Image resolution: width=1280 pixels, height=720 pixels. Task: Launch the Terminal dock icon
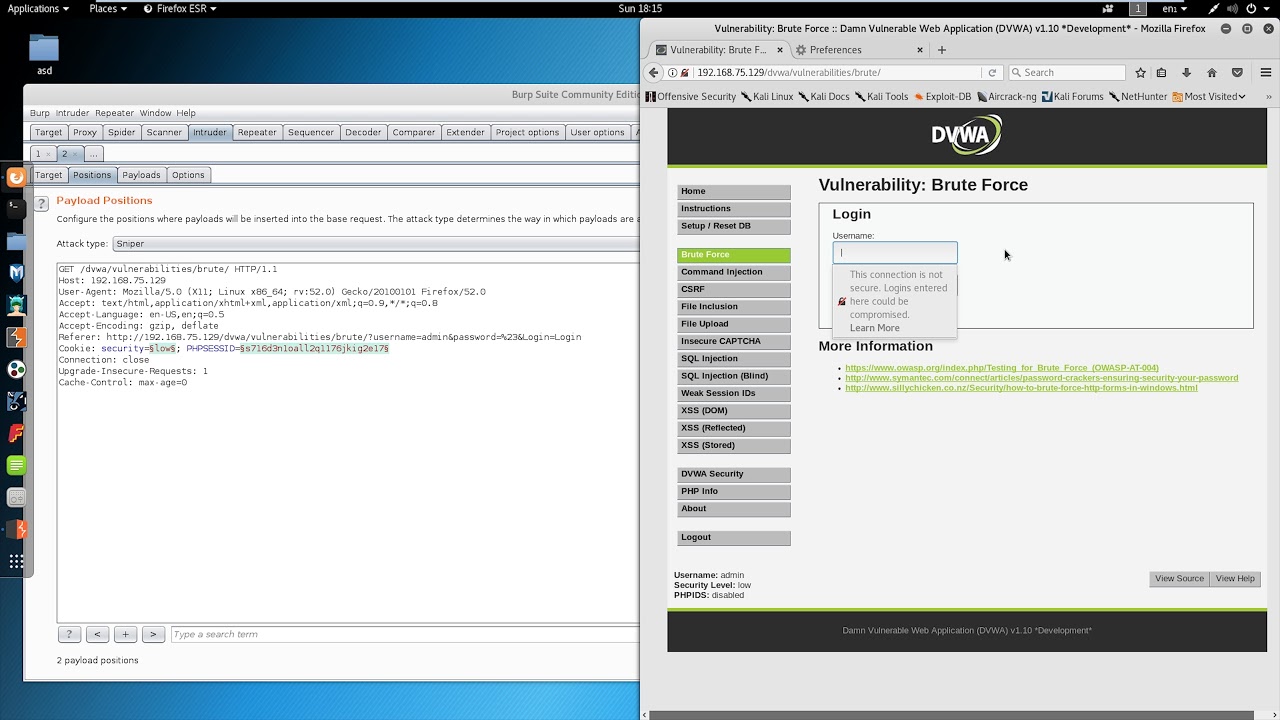(16, 209)
